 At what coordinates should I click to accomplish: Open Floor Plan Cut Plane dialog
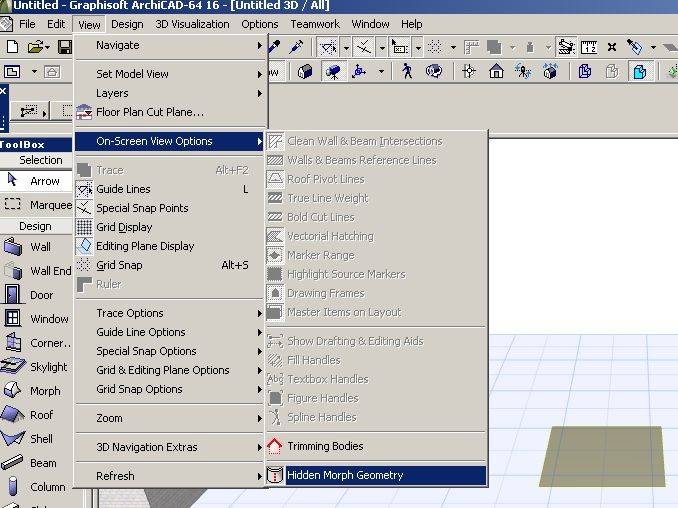[170, 112]
